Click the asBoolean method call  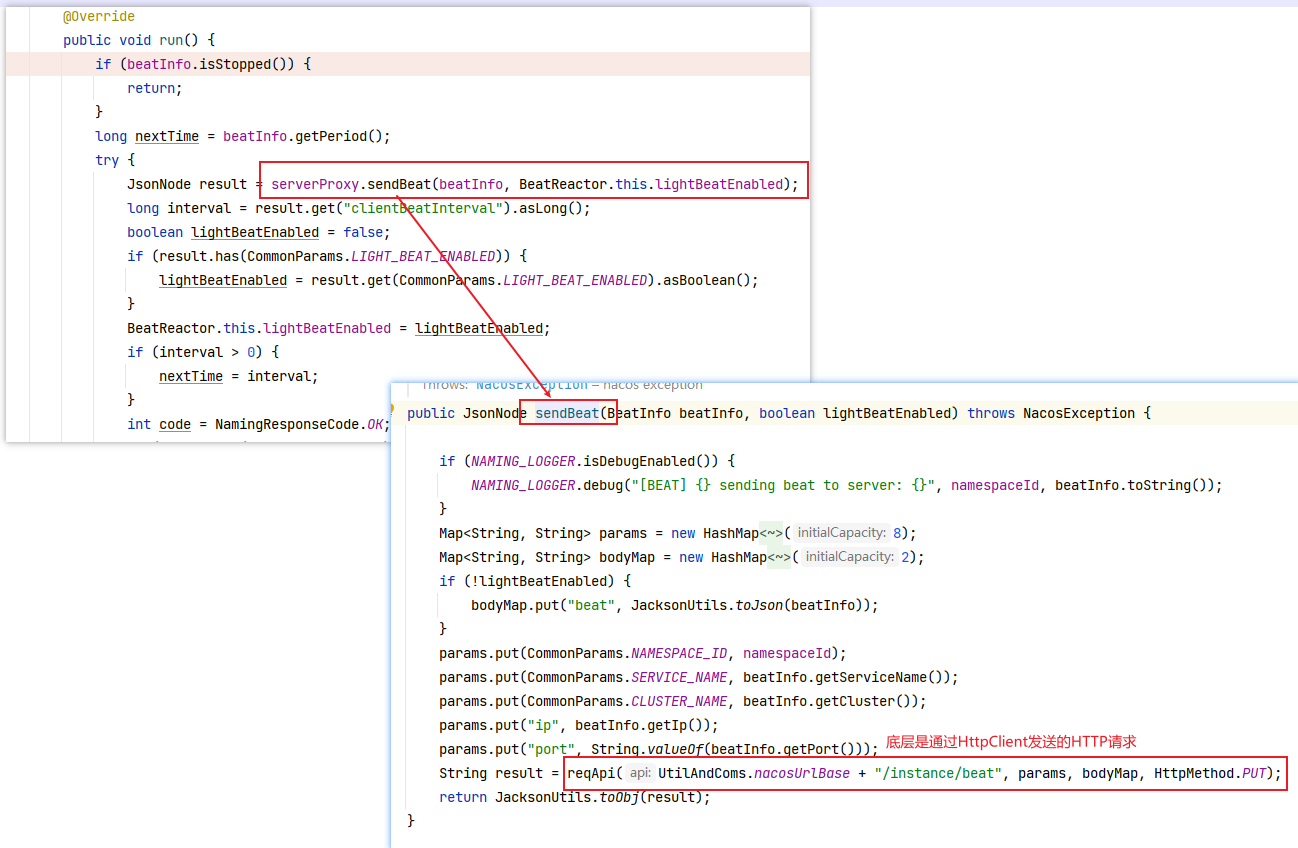pos(699,280)
